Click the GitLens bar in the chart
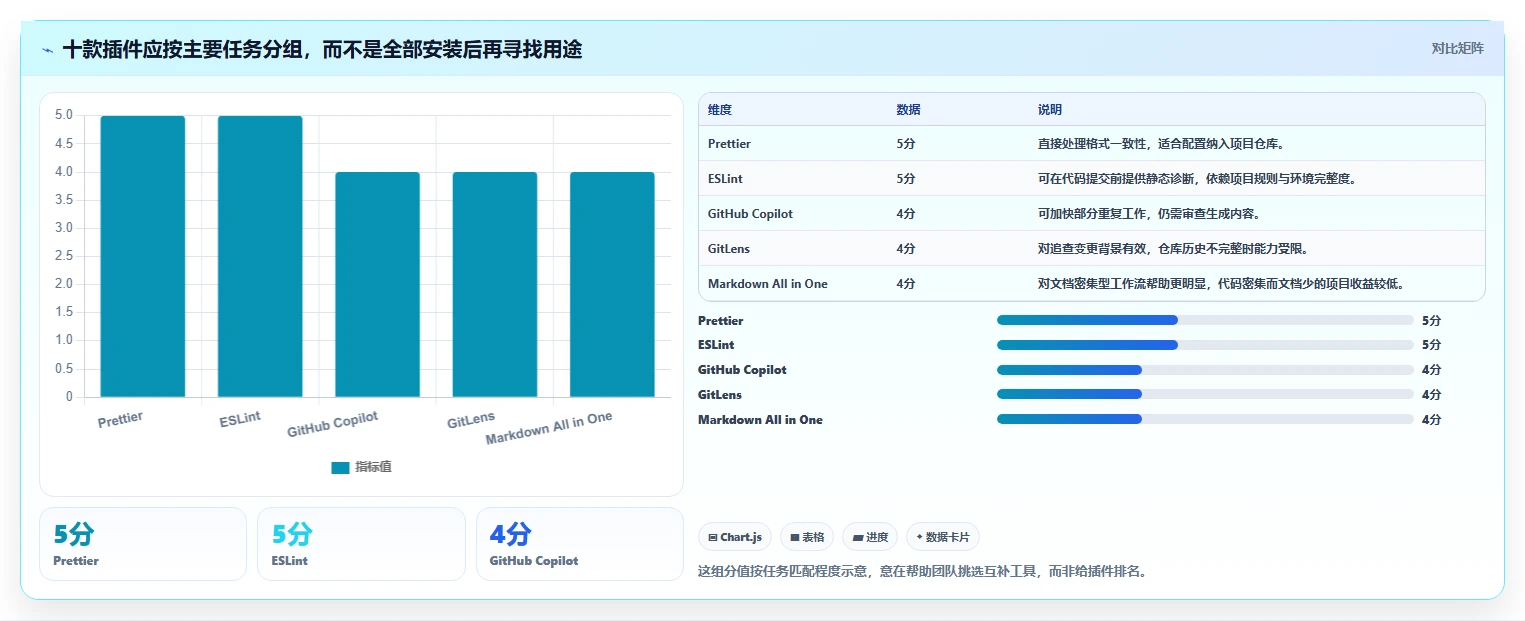 click(x=495, y=285)
